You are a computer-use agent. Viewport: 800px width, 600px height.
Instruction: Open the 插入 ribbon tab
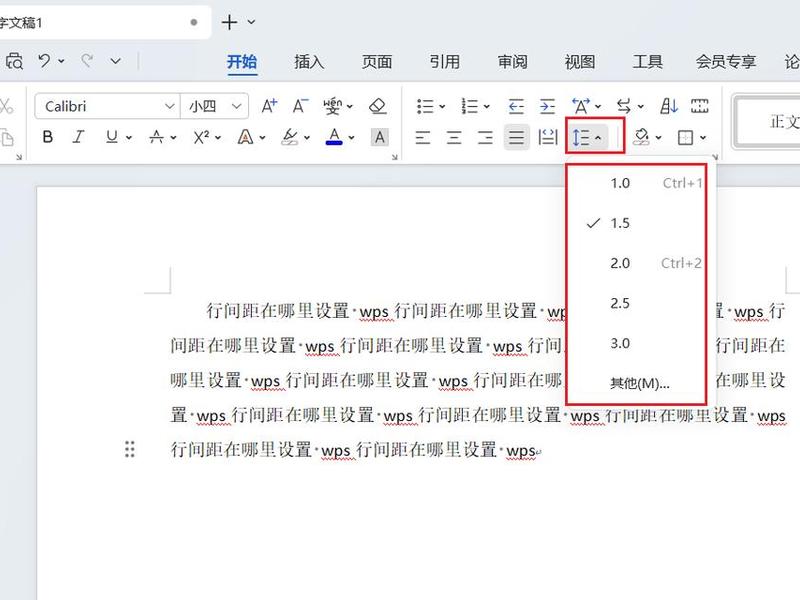(309, 62)
